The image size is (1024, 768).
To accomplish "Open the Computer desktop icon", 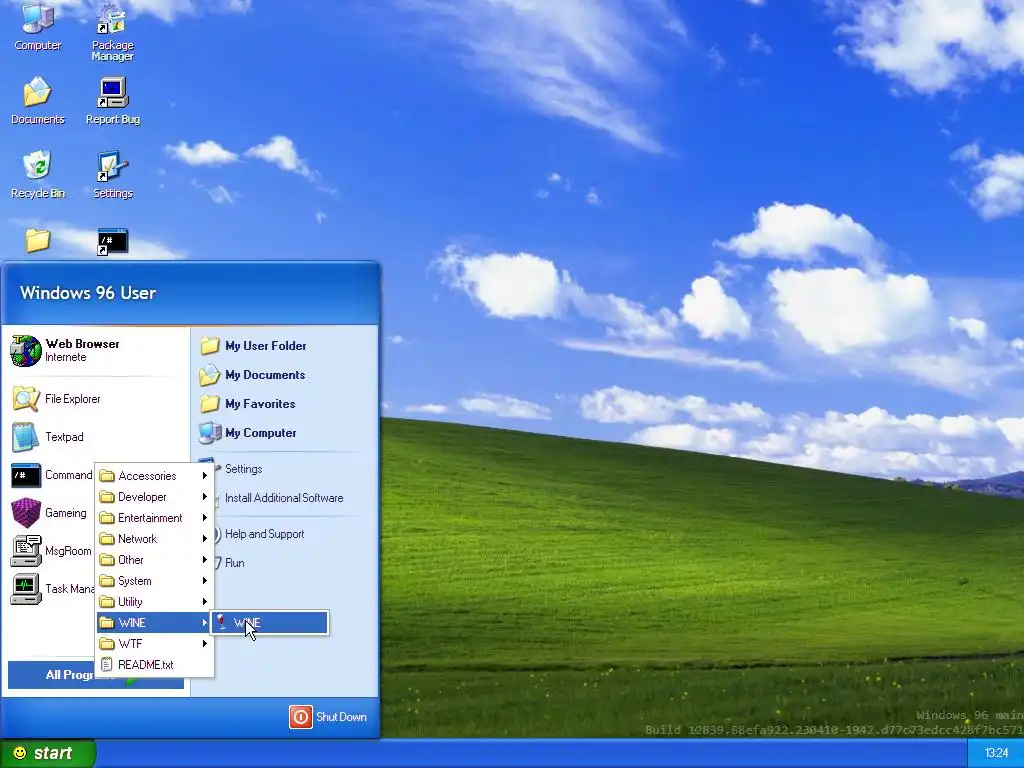I will (38, 26).
